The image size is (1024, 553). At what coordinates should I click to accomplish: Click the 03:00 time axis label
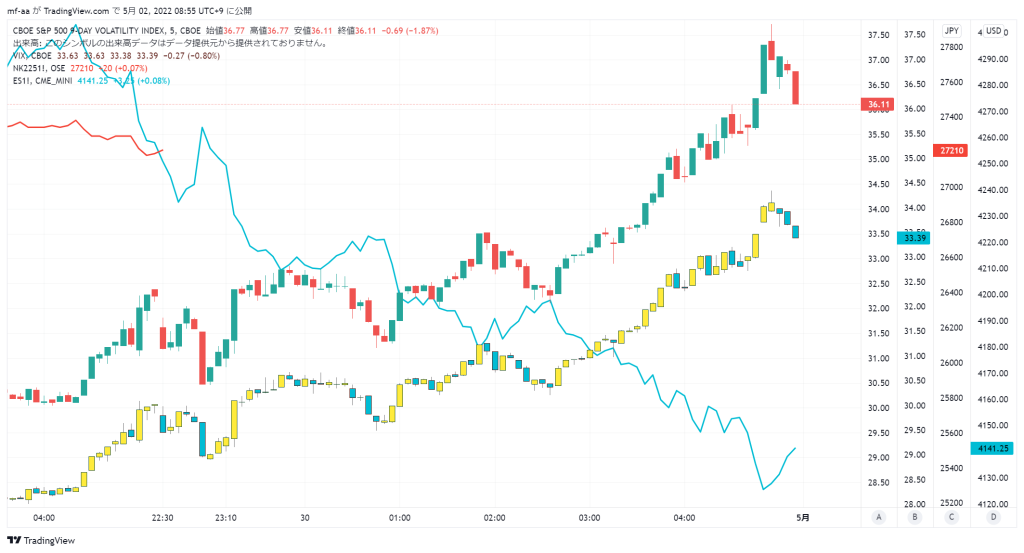(589, 518)
